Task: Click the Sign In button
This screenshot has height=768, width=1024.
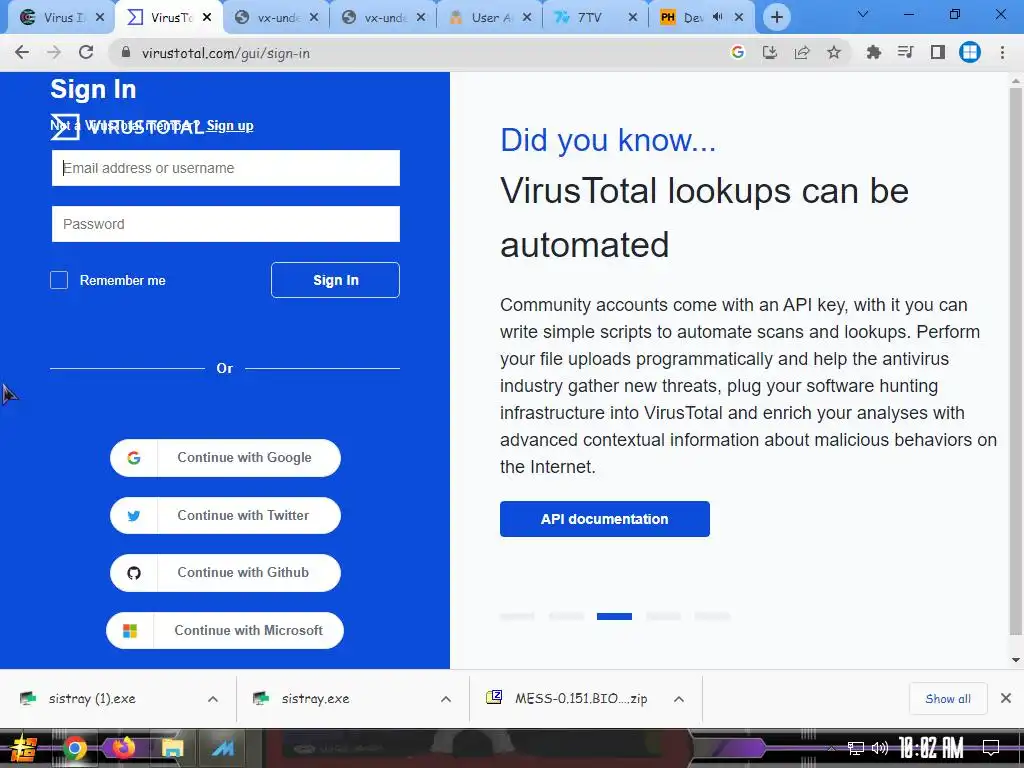Action: click(335, 280)
